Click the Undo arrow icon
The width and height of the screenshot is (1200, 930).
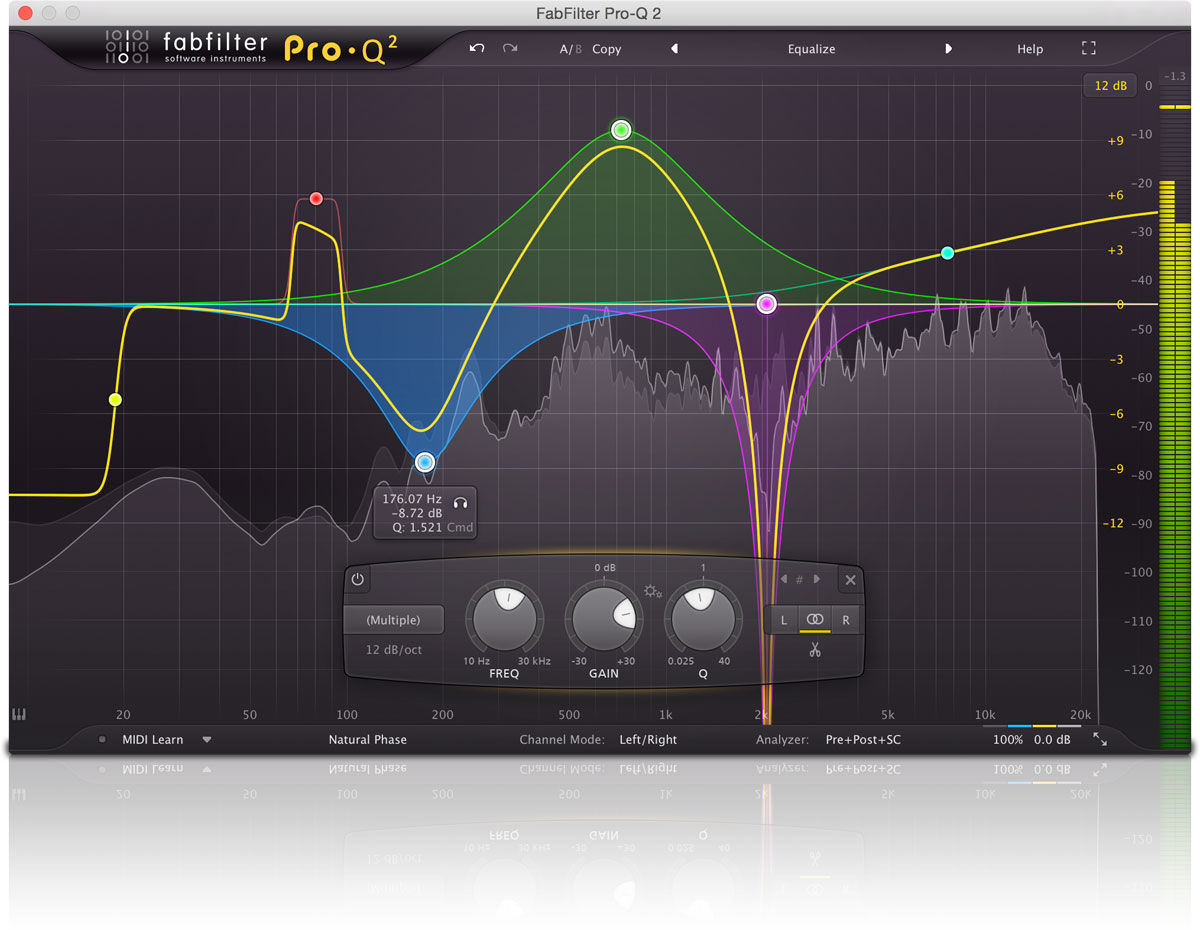[x=477, y=48]
